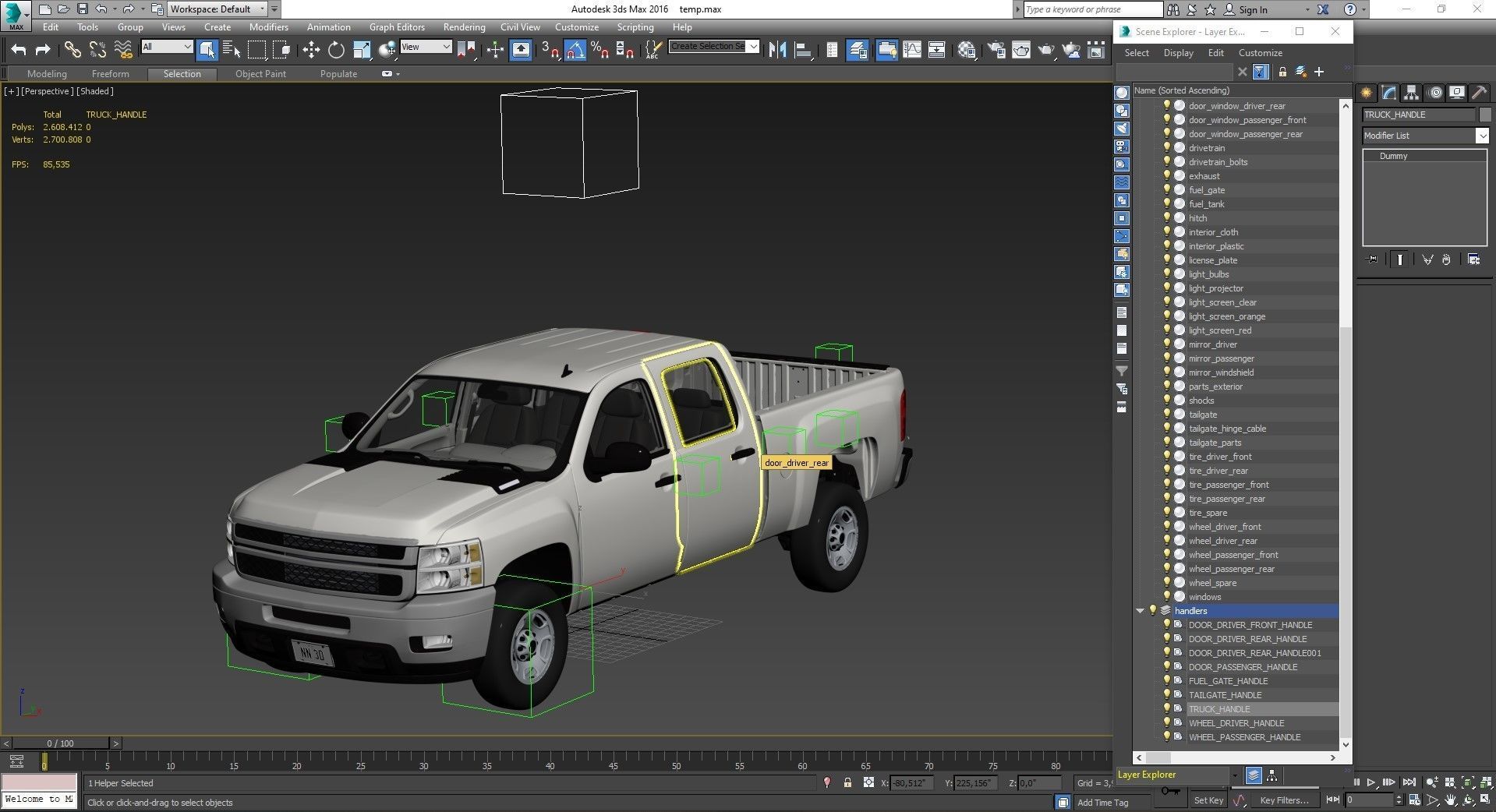Activate the Unlink Selection tool
Viewport: 1496px width, 812px height.
97,50
